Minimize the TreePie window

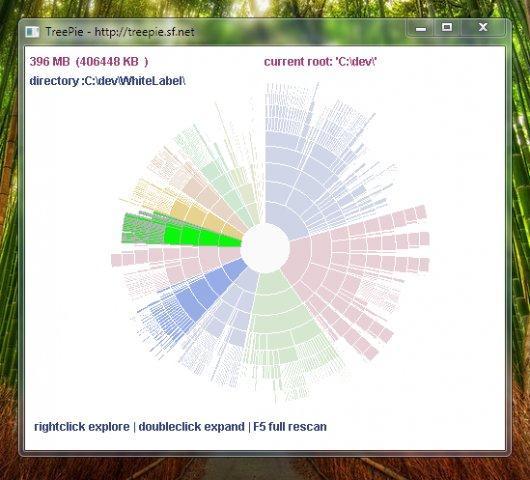pyautogui.click(x=420, y=28)
